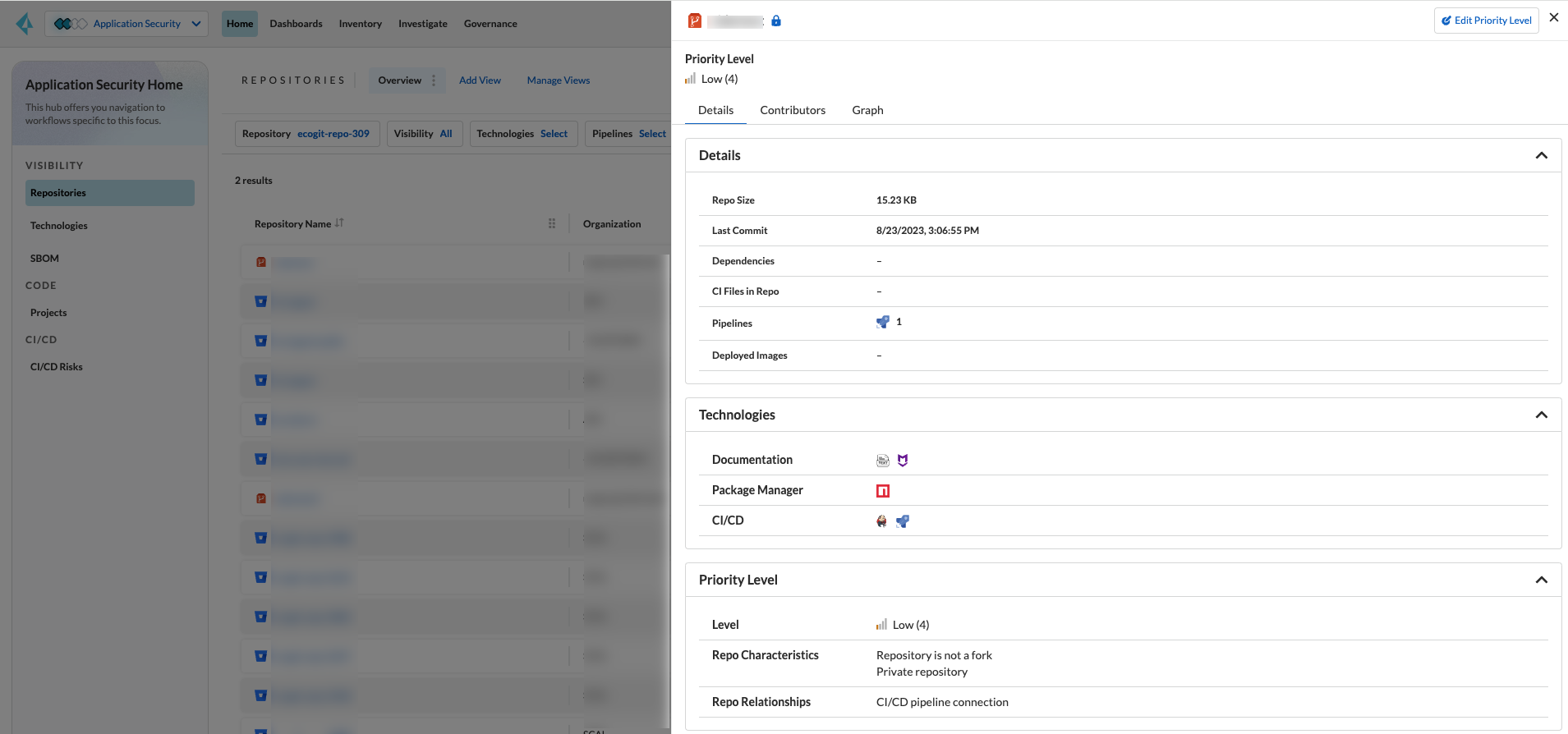The image size is (1568, 734).
Task: Collapse the Details section
Action: tap(1542, 156)
